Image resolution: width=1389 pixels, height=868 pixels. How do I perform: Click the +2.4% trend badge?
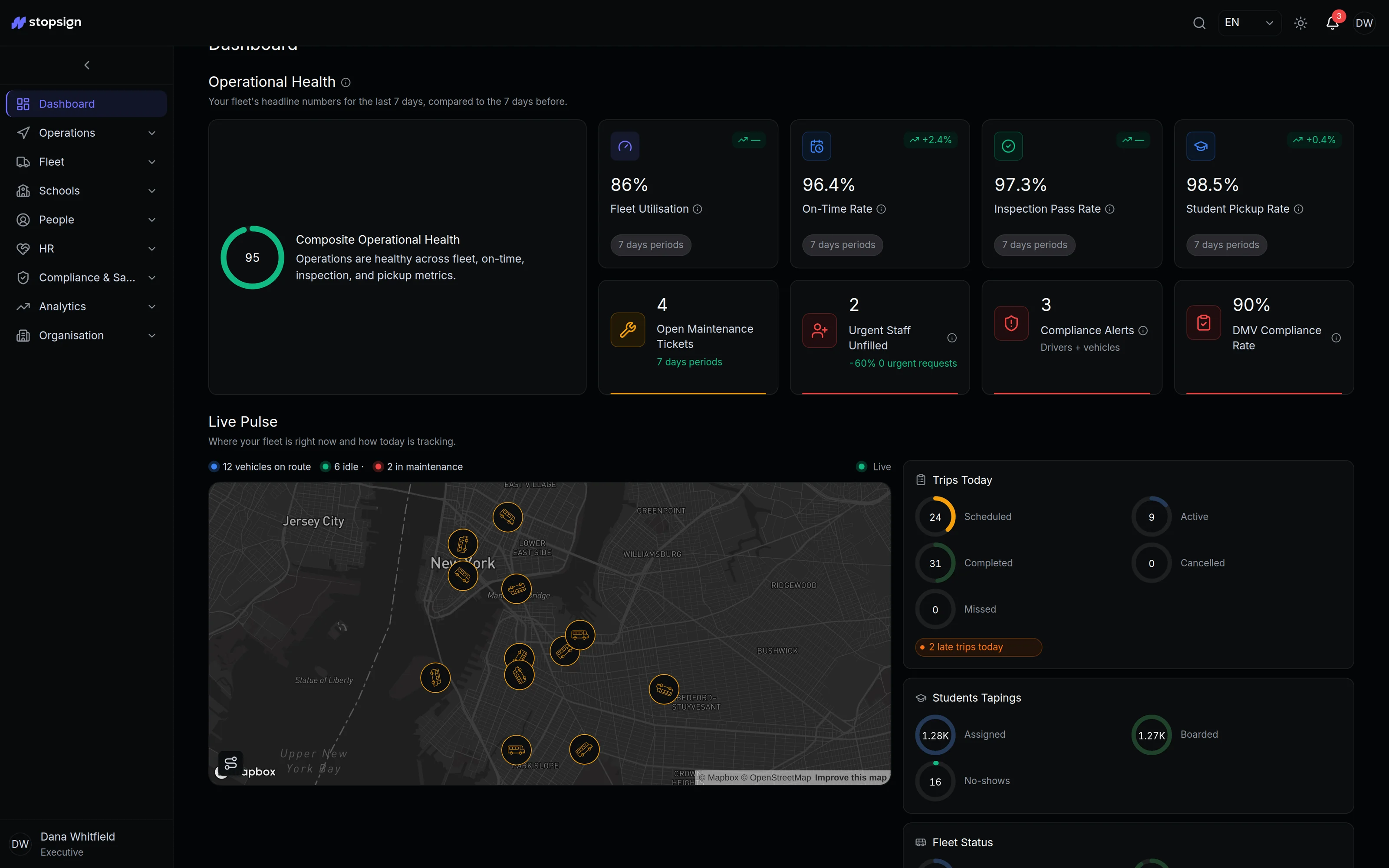930,140
